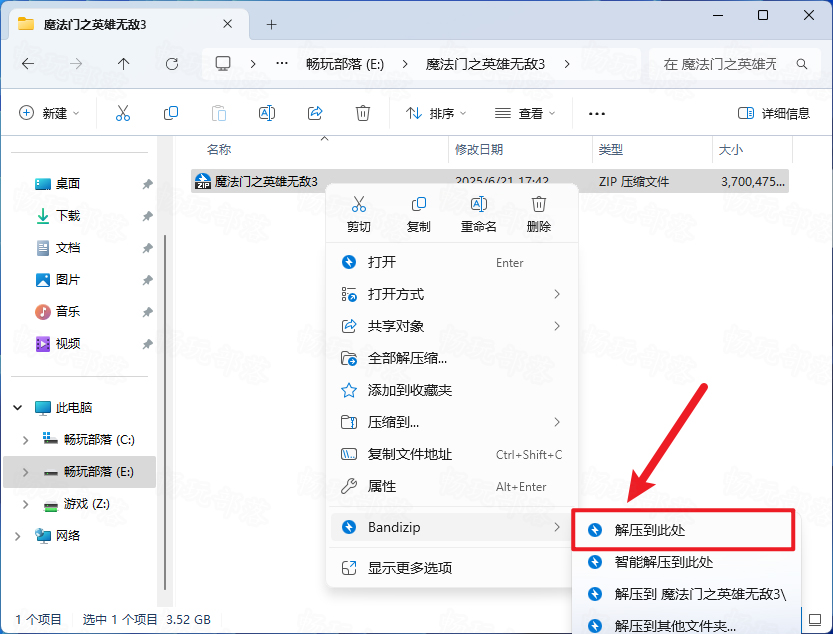Click the Delete trash icon in the toolbar

click(x=363, y=113)
